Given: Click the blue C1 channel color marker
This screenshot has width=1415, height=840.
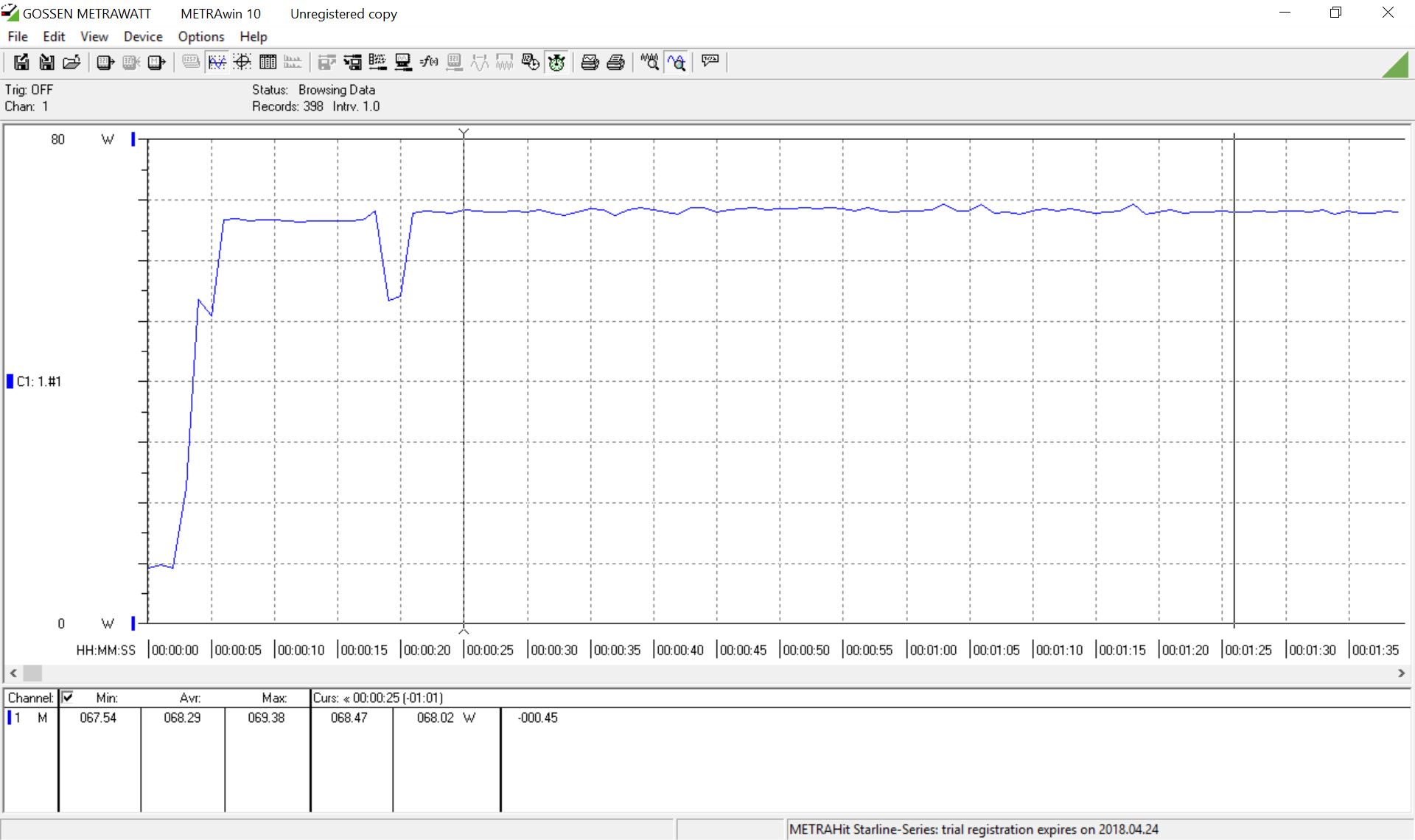Looking at the screenshot, I should [x=10, y=381].
